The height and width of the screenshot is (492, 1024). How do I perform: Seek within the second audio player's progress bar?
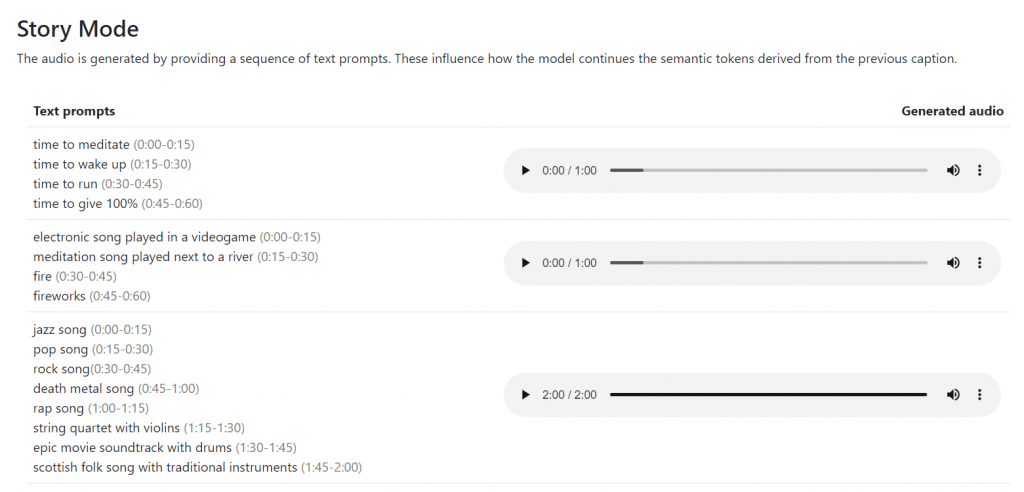tap(769, 263)
